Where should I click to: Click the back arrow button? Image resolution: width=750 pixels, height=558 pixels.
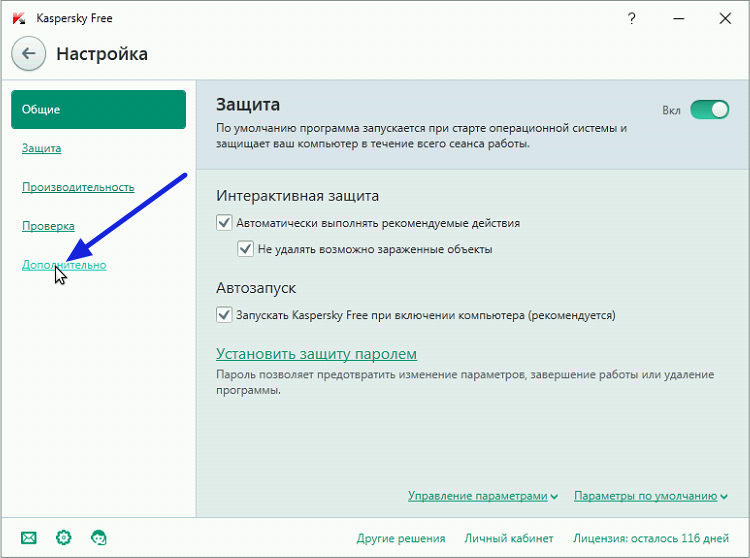29,54
